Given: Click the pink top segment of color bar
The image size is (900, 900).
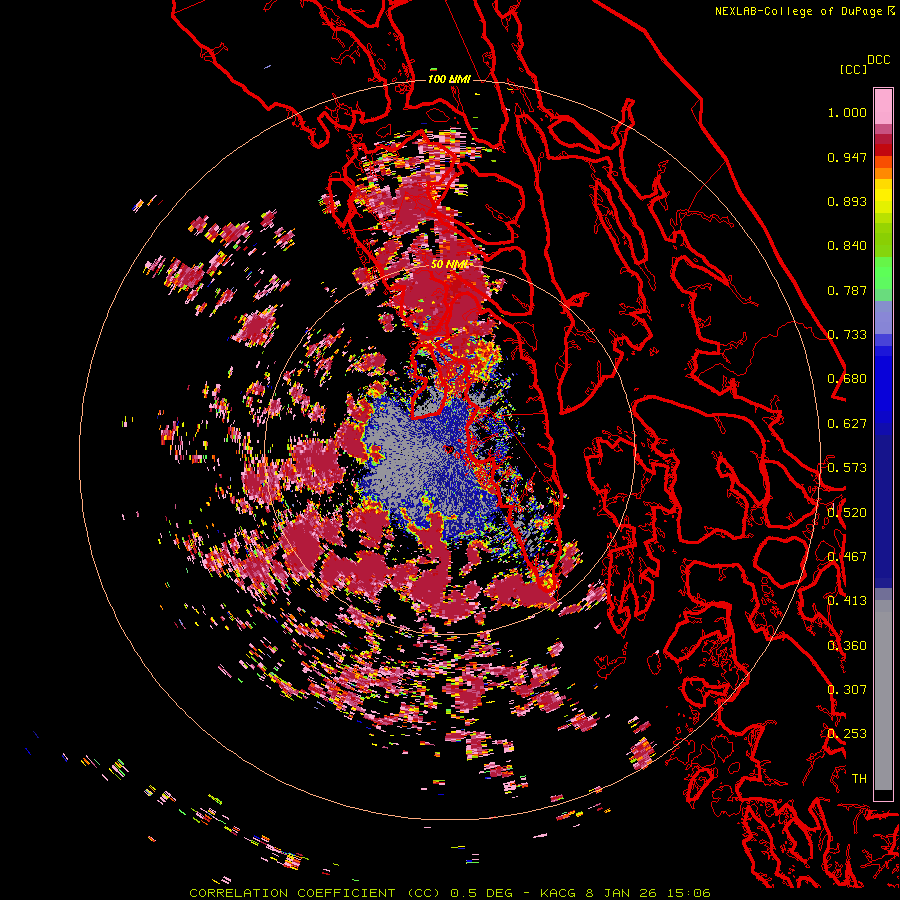Looking at the screenshot, I should click(883, 106).
